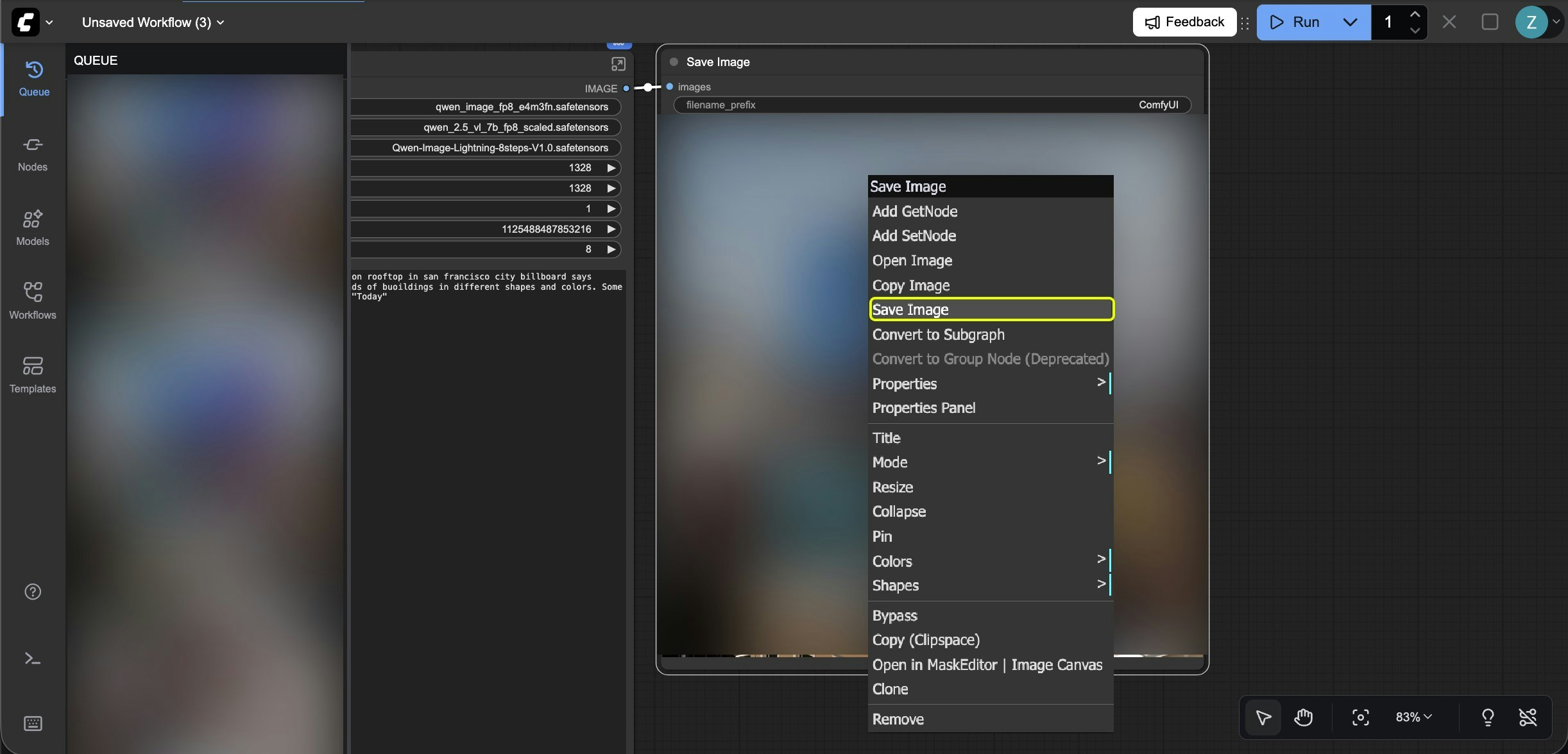Select Bypass from the context menu

(895, 616)
